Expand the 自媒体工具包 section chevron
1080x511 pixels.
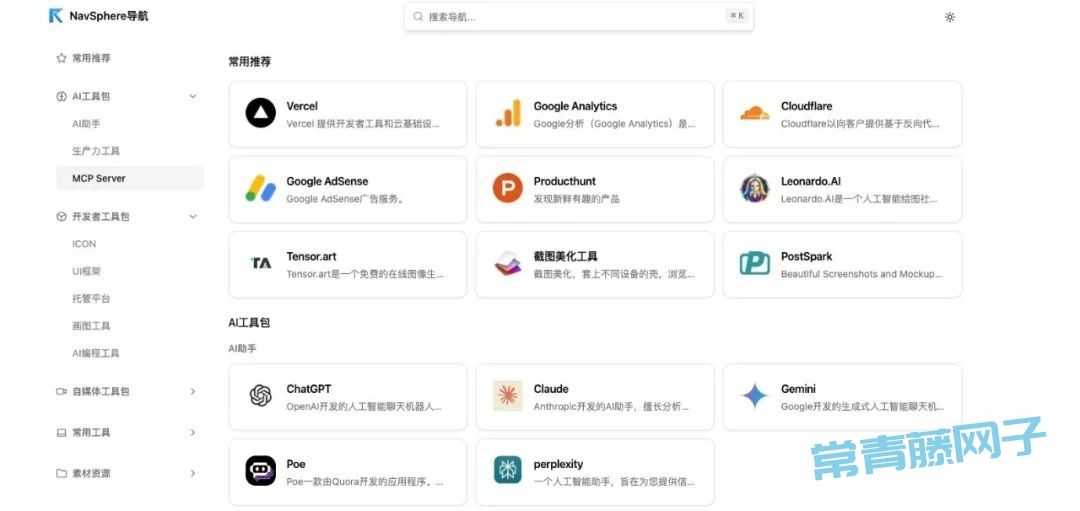tap(193, 392)
